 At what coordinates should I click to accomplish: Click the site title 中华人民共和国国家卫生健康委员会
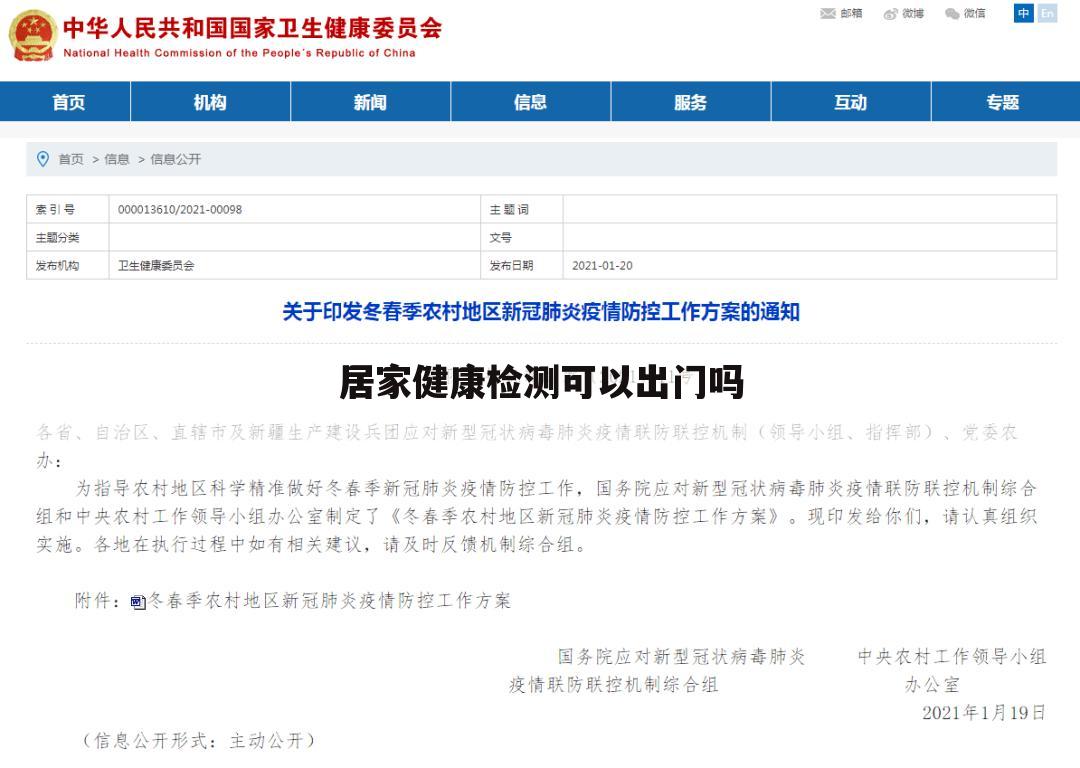click(253, 28)
